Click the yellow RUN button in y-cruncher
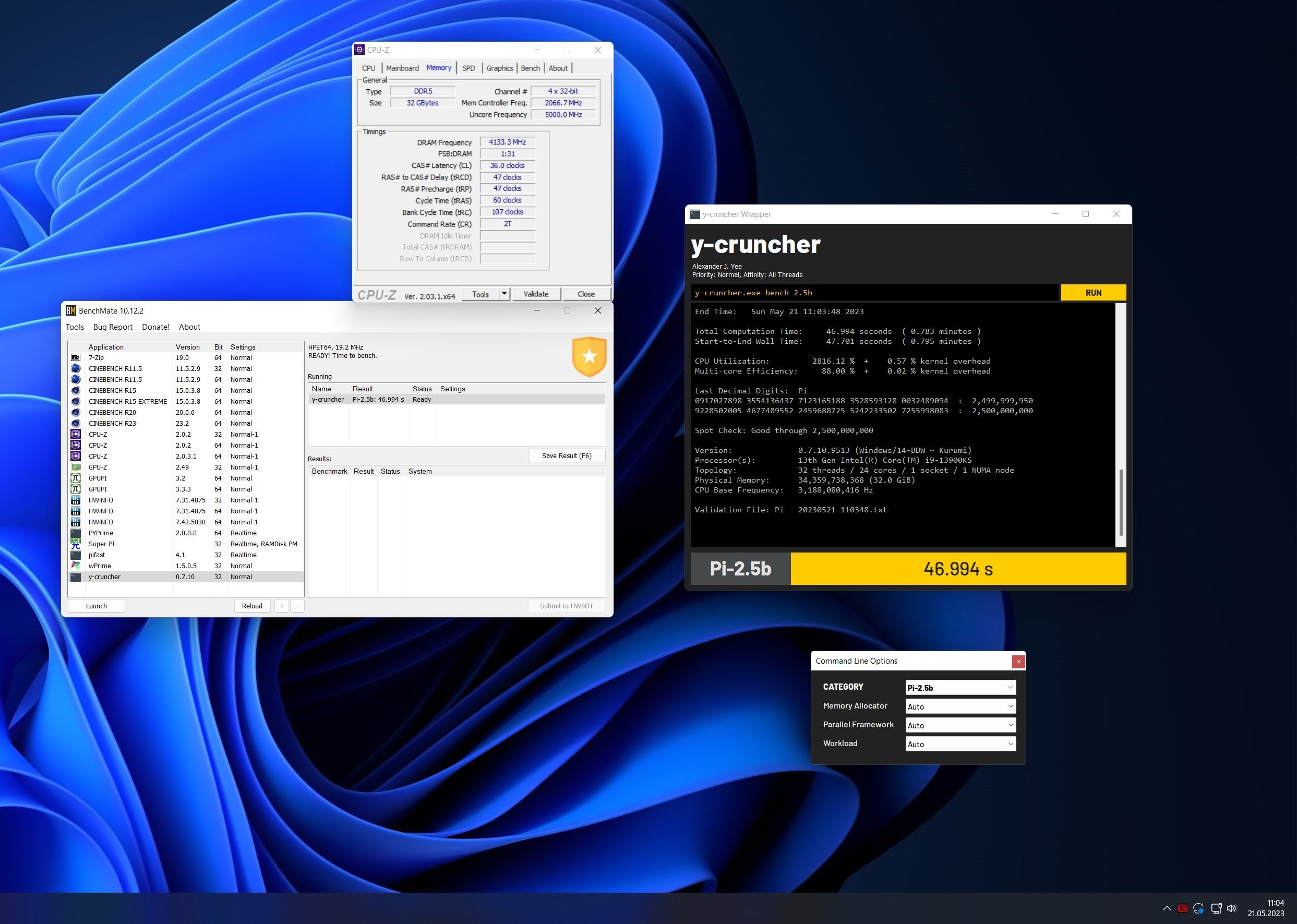1297x924 pixels. pyautogui.click(x=1094, y=293)
